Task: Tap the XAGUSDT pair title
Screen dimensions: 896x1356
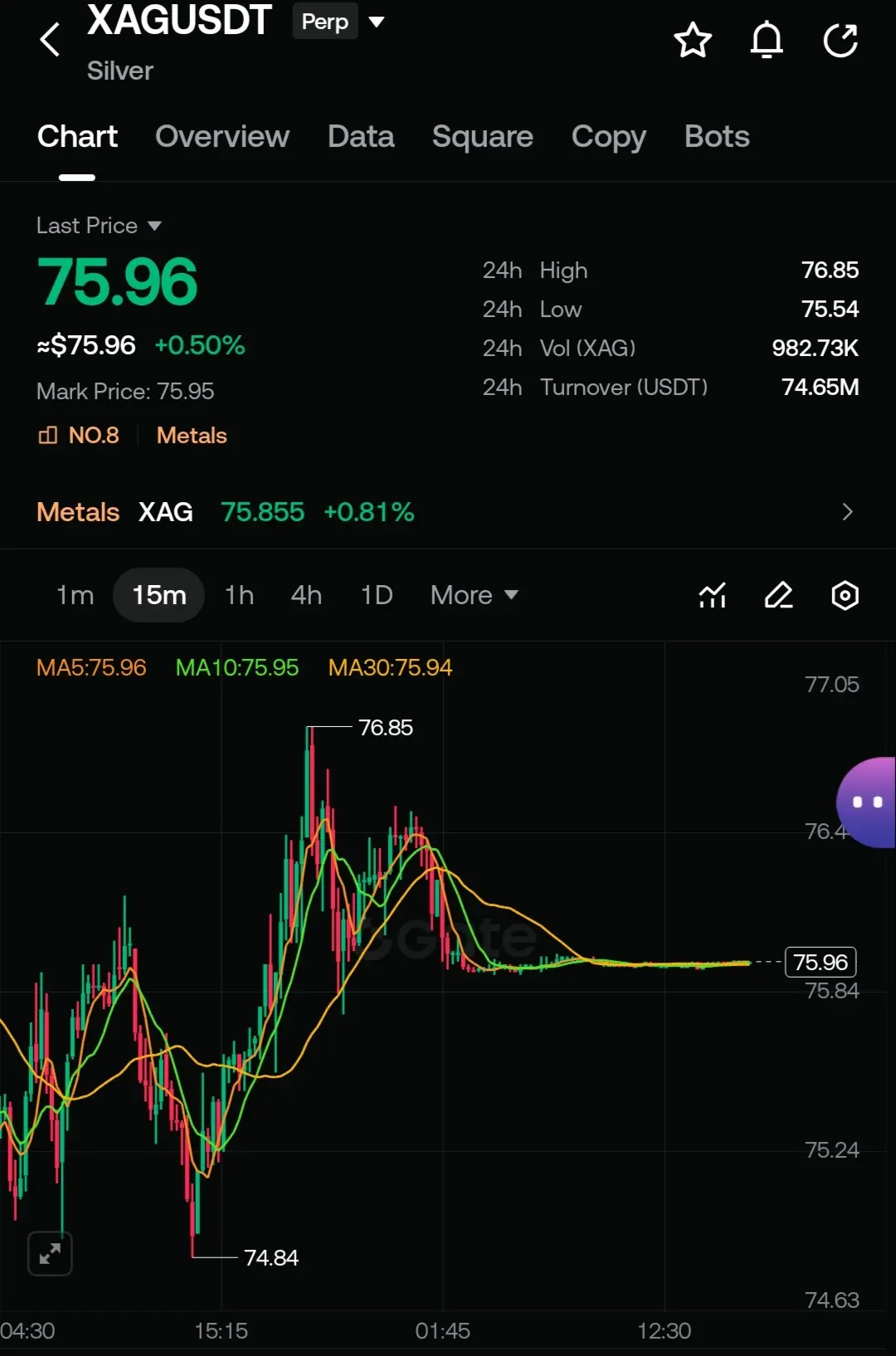Action: [x=179, y=20]
